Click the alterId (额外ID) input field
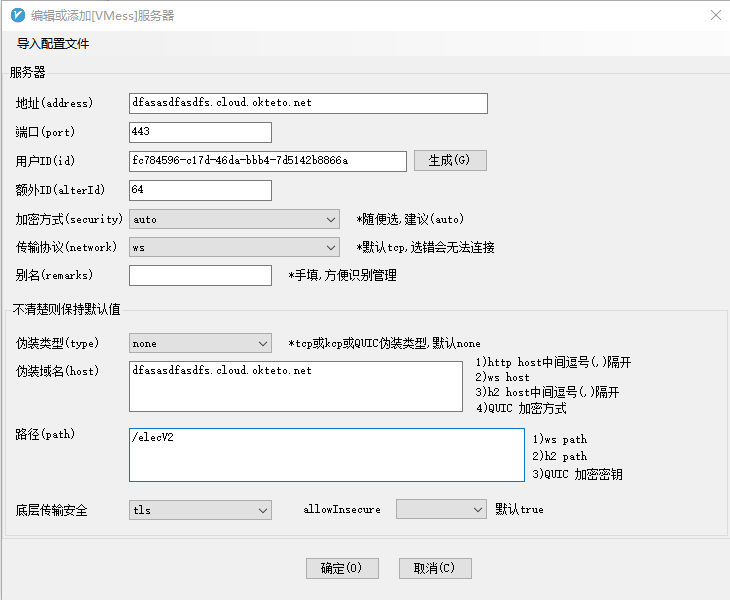 click(x=200, y=190)
